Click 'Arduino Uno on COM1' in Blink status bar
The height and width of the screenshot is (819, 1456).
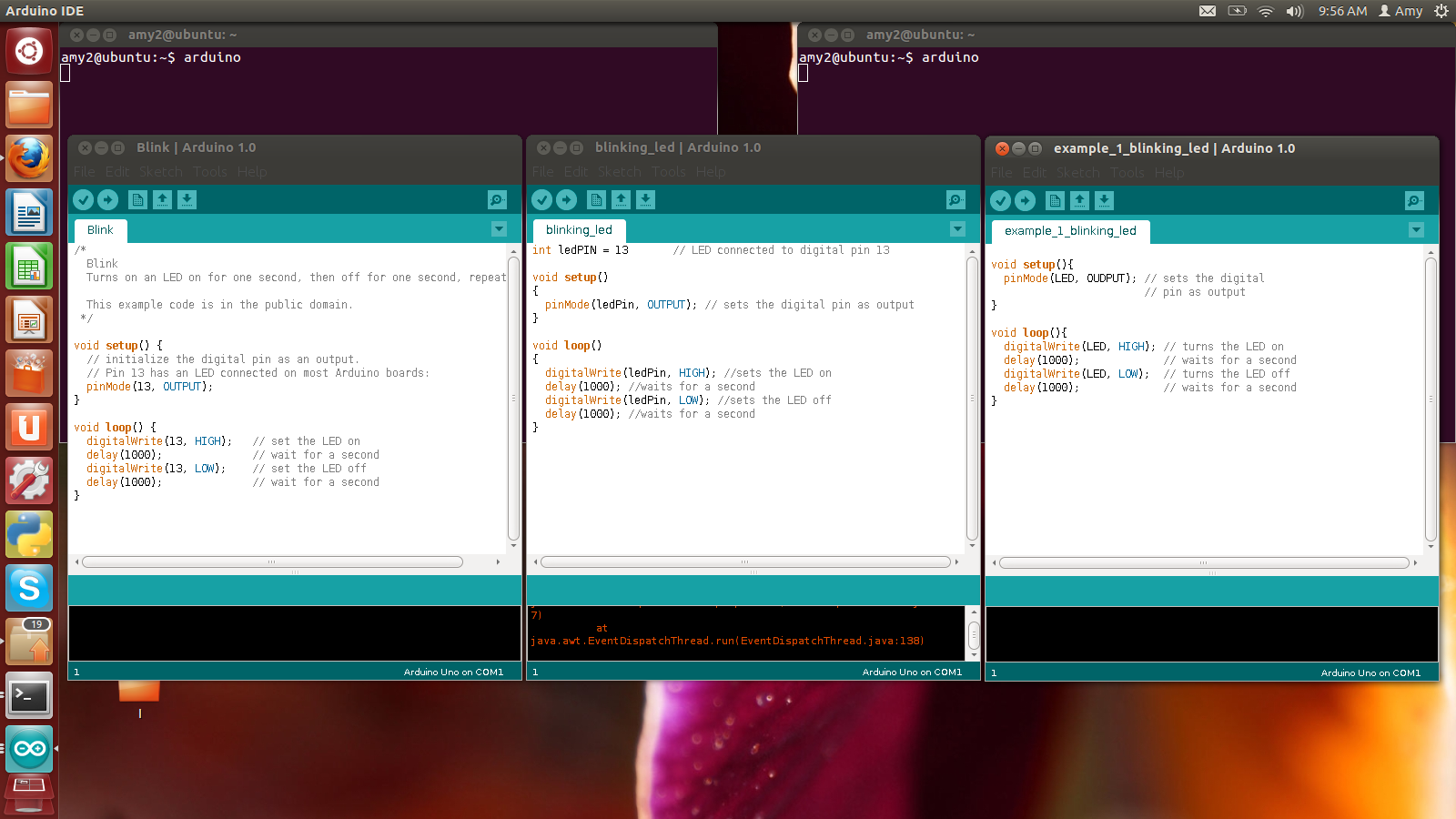(453, 672)
